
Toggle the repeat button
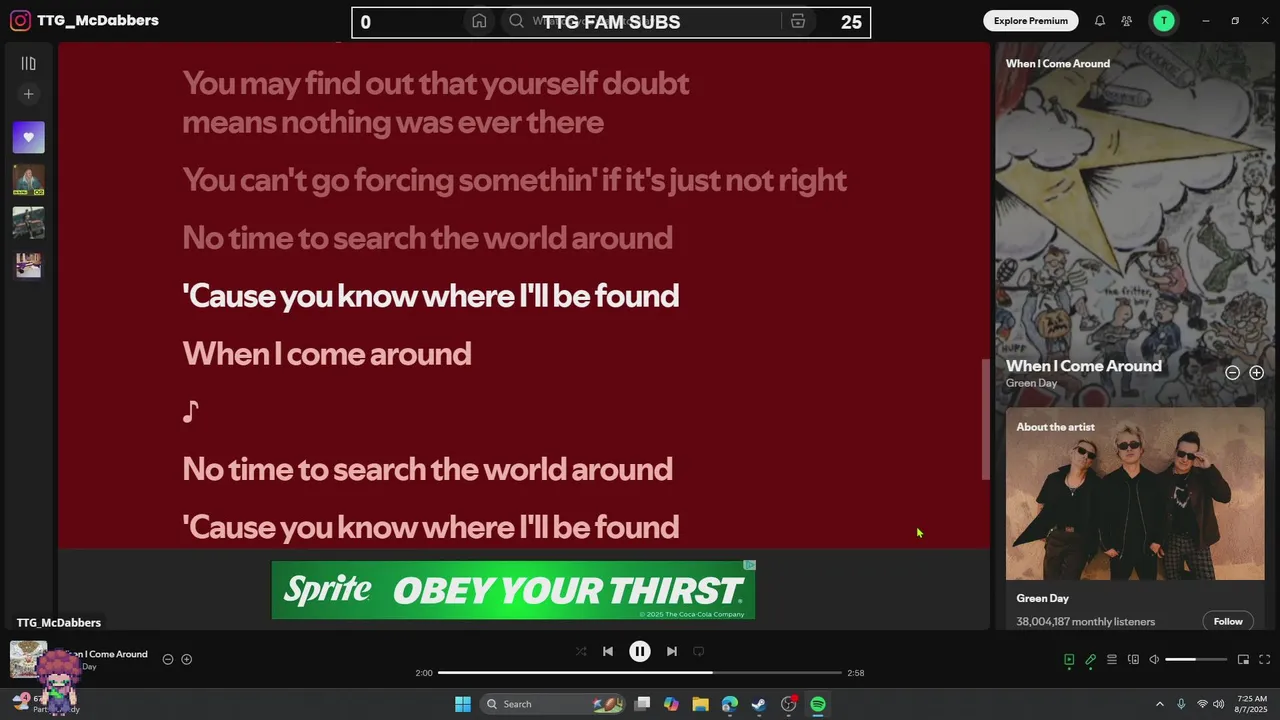[x=699, y=651]
